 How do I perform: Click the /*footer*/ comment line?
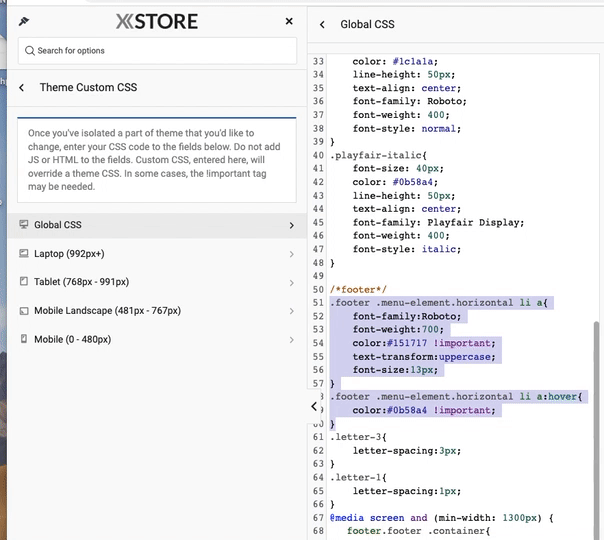point(358,289)
